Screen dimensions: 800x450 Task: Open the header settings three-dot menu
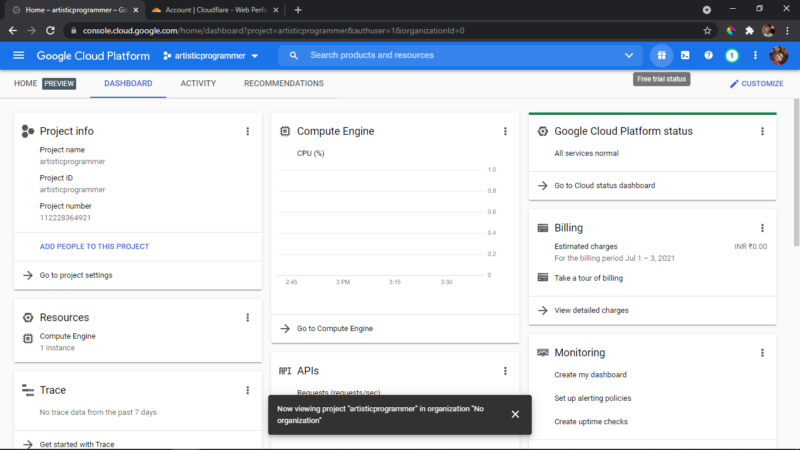coord(755,56)
